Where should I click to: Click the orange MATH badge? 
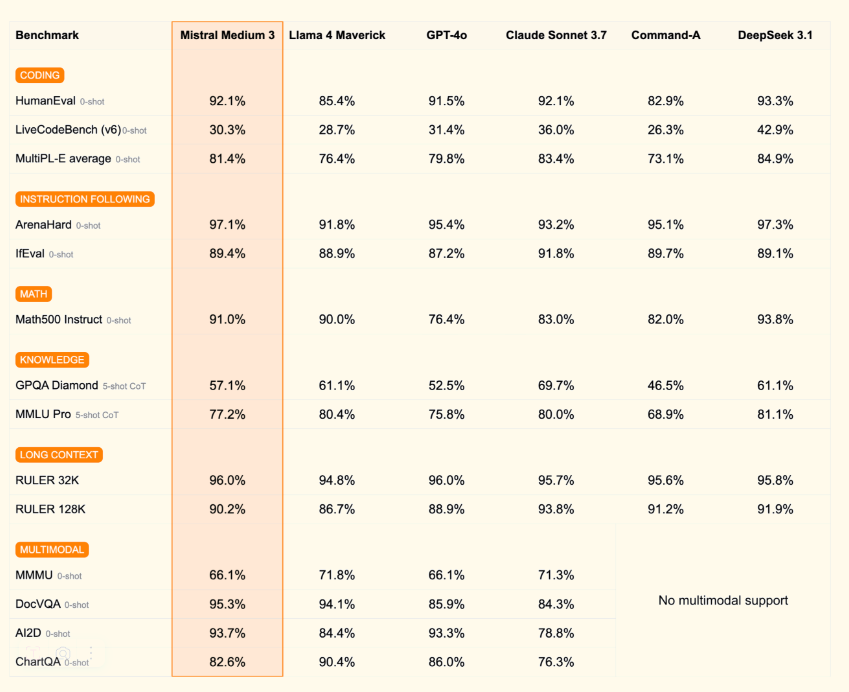tap(34, 294)
